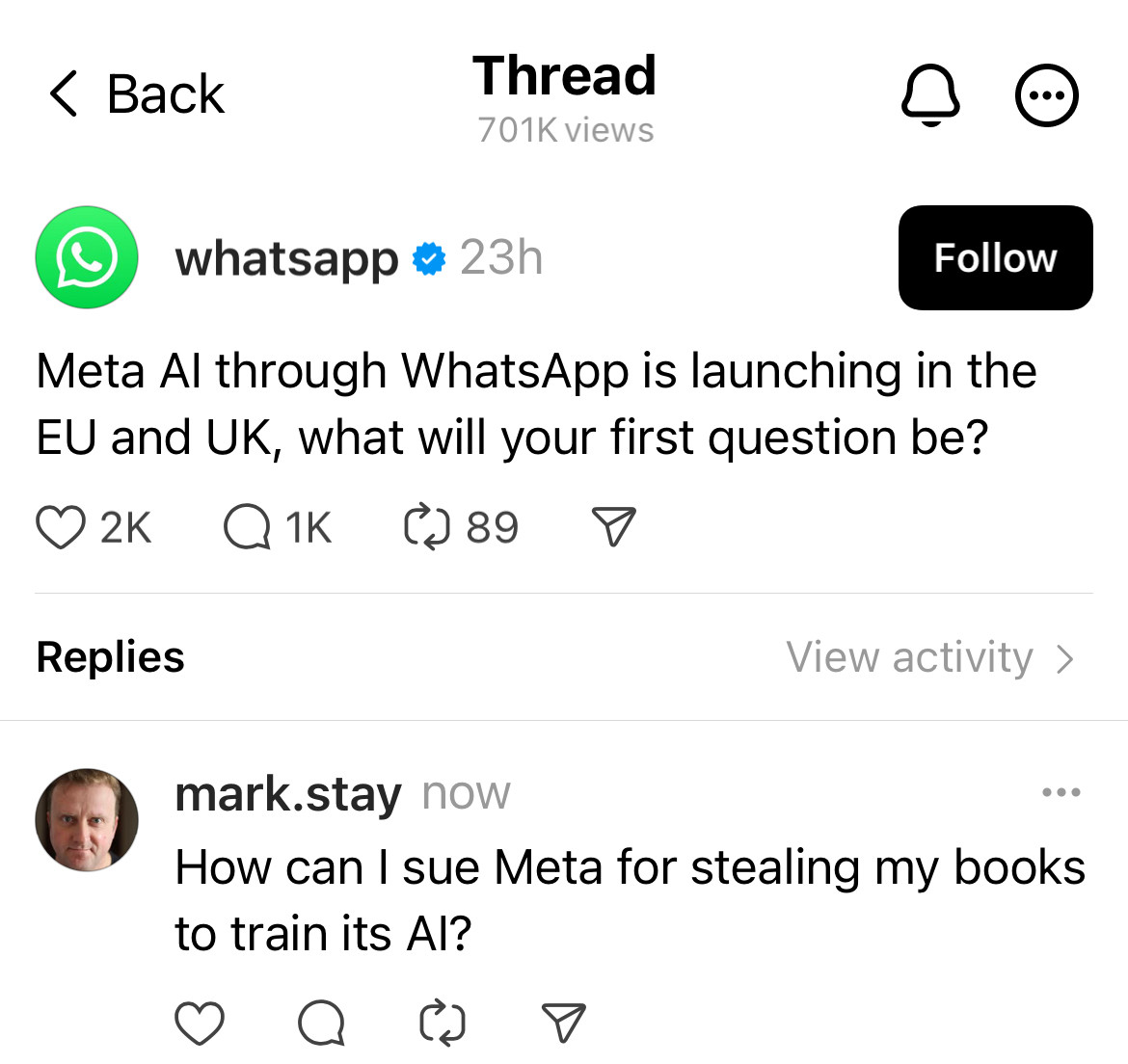The height and width of the screenshot is (1064, 1128).
Task: Share mark.stay's reply
Action: 563,1022
